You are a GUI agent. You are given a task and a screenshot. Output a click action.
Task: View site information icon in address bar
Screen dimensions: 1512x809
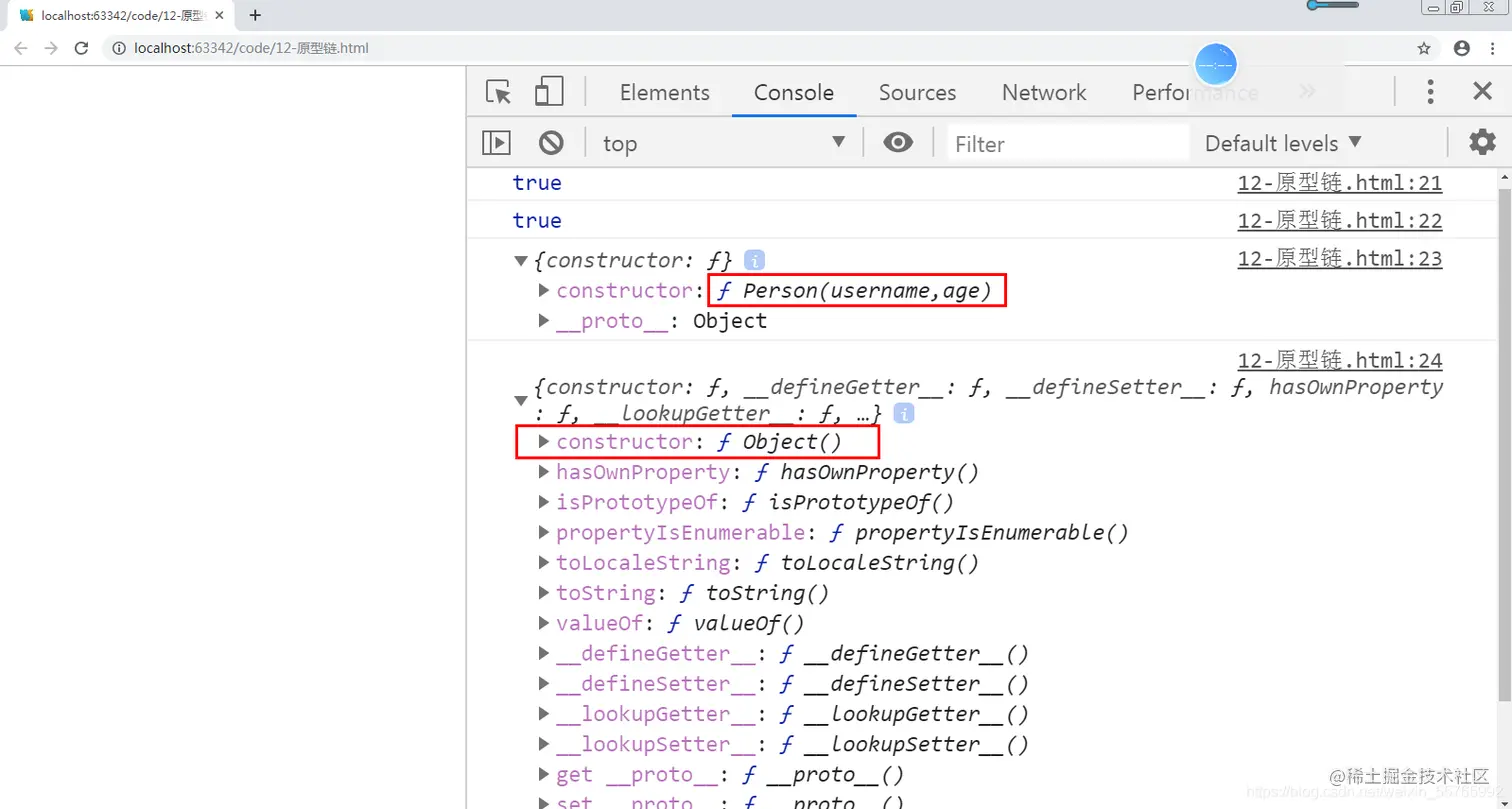118,48
